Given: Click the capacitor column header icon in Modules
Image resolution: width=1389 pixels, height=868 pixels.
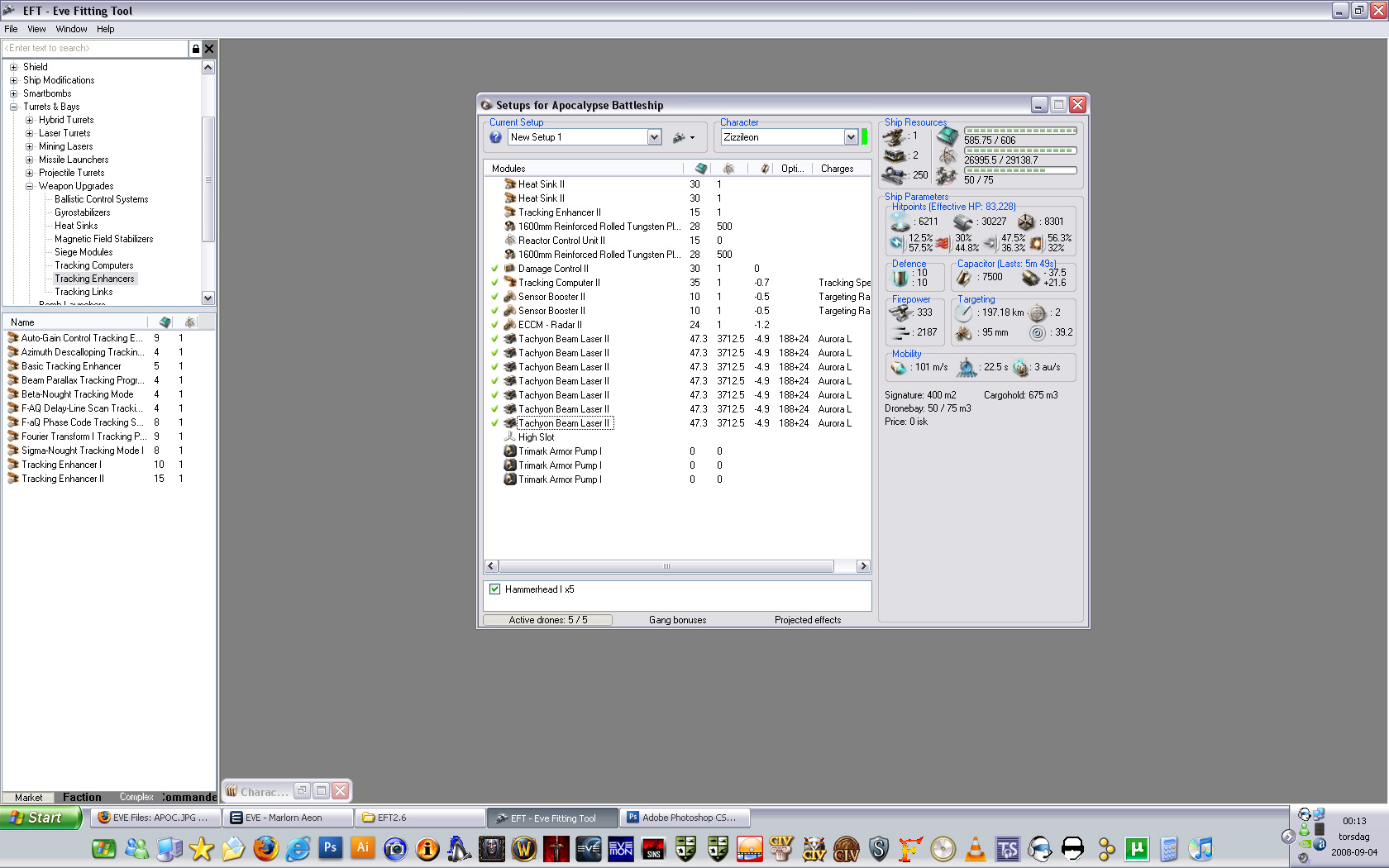Looking at the screenshot, I should coord(765,169).
